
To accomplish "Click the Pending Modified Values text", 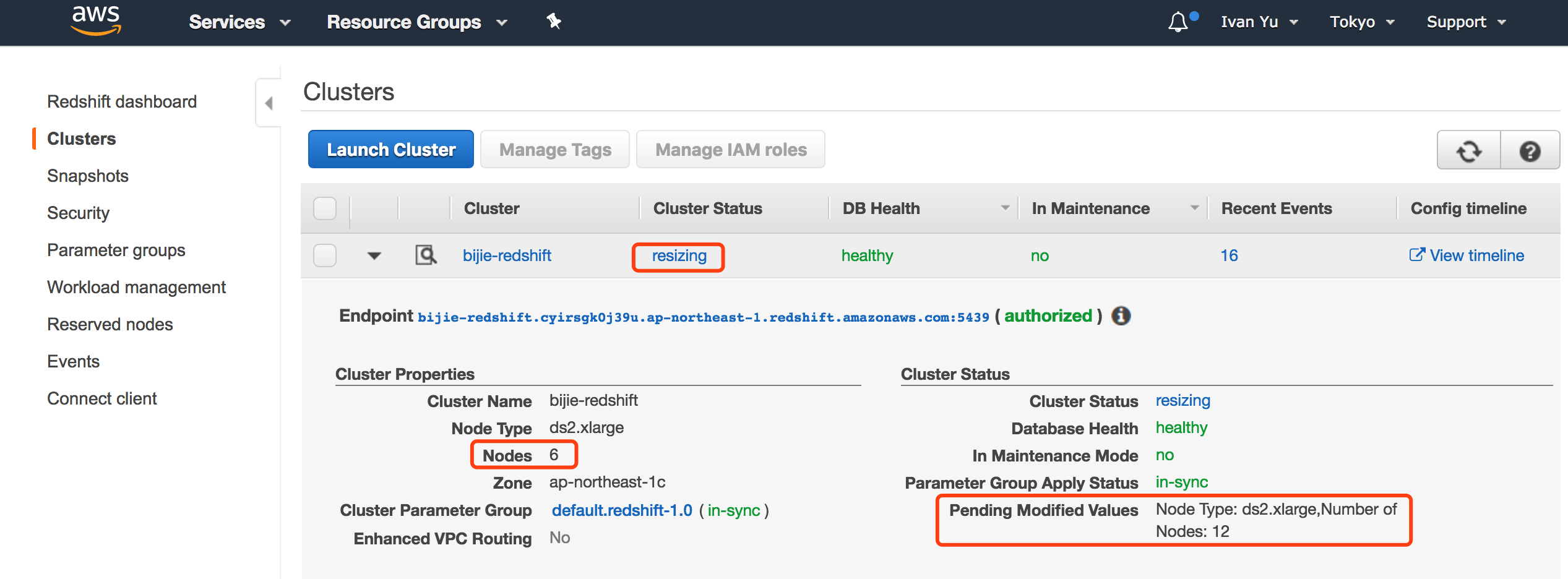I will pos(1277,520).
